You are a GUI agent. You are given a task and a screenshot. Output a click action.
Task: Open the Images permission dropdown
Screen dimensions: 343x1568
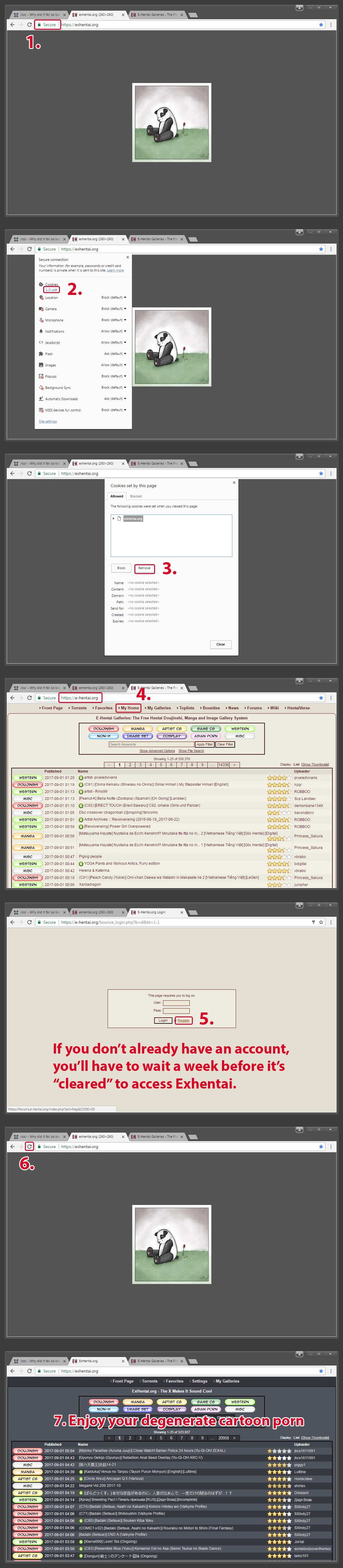(114, 365)
